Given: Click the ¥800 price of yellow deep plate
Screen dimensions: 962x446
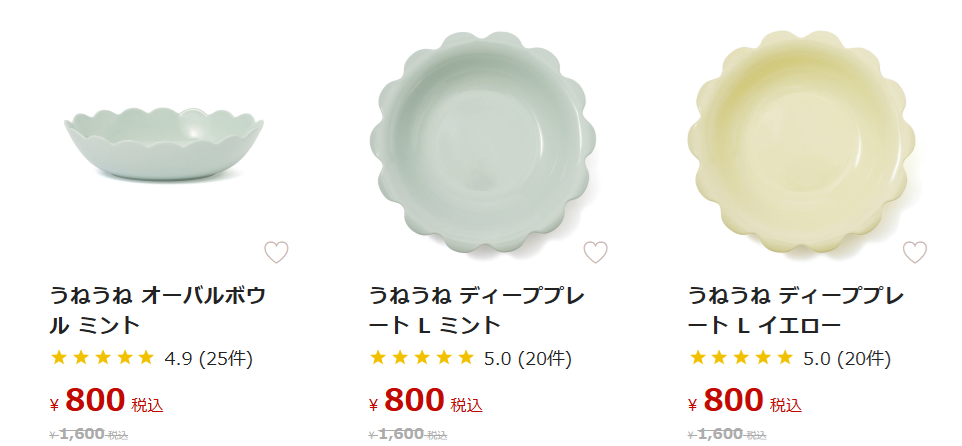Looking at the screenshot, I should point(732,401).
